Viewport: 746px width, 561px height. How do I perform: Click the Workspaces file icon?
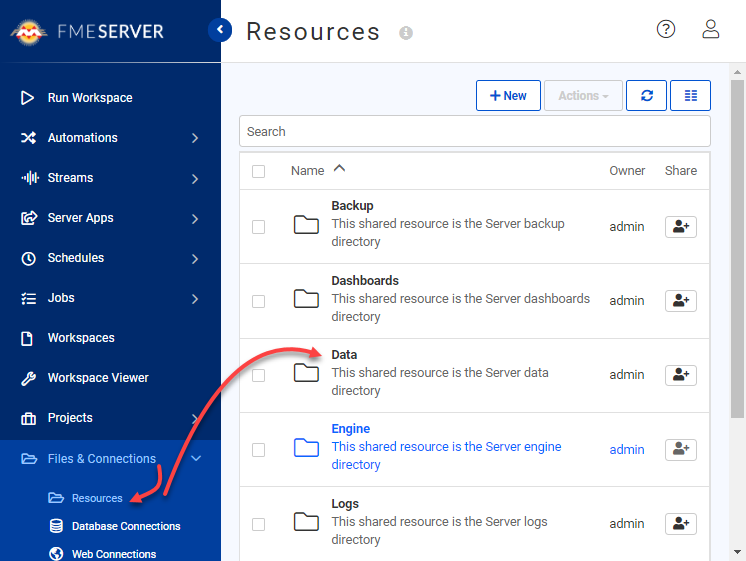[27, 338]
